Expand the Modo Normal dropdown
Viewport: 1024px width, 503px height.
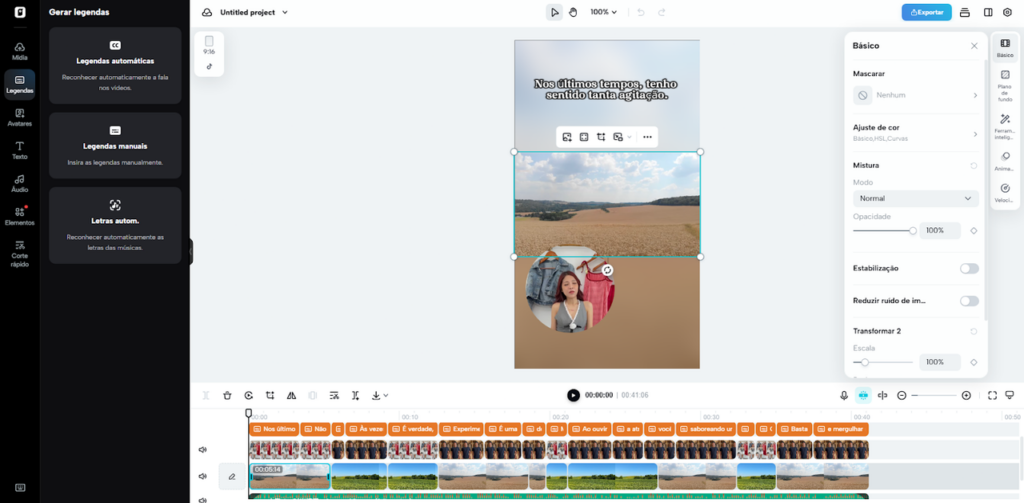tap(915, 199)
